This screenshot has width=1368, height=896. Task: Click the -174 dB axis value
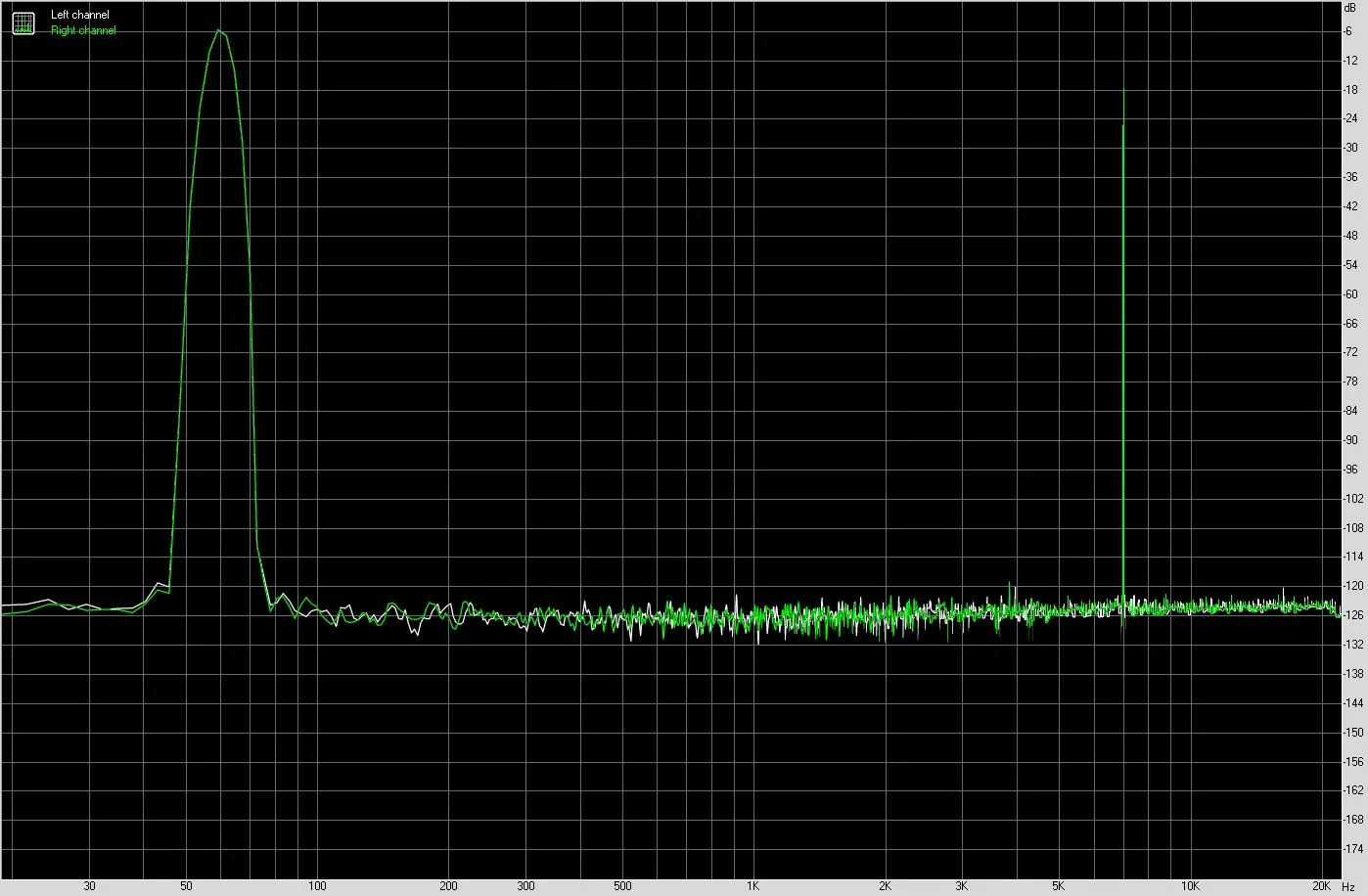click(x=1353, y=849)
